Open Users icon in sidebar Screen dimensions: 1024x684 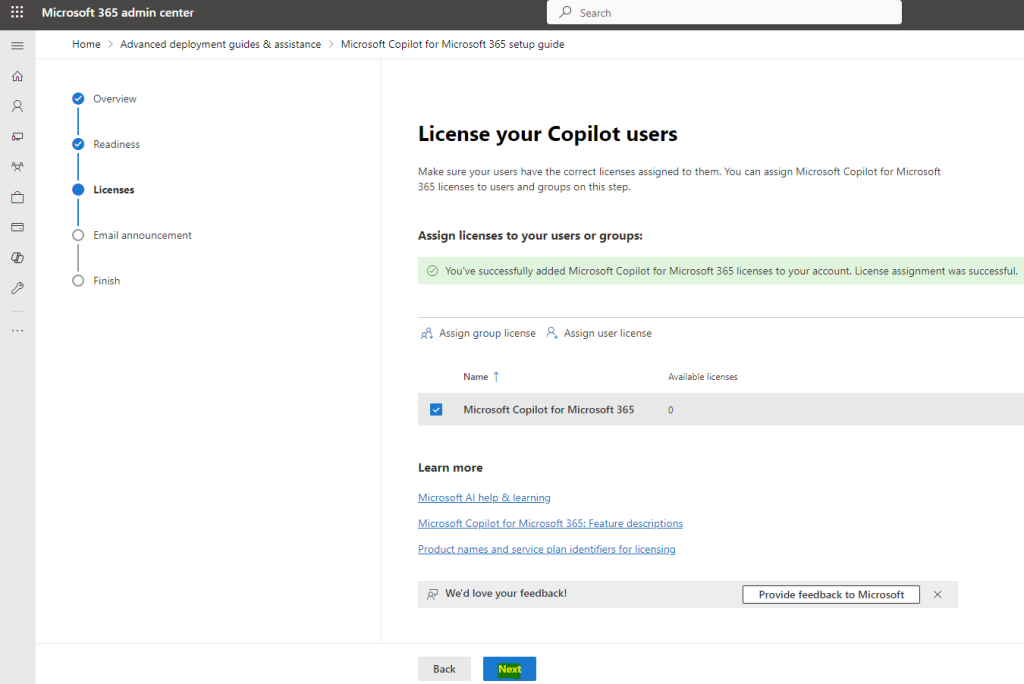(x=18, y=106)
